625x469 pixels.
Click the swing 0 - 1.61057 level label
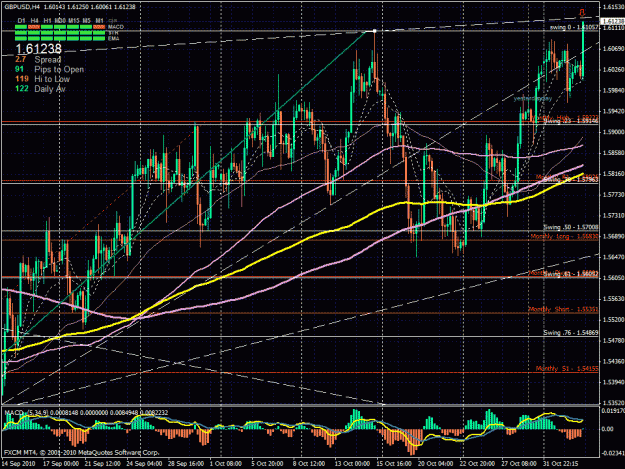574,27
